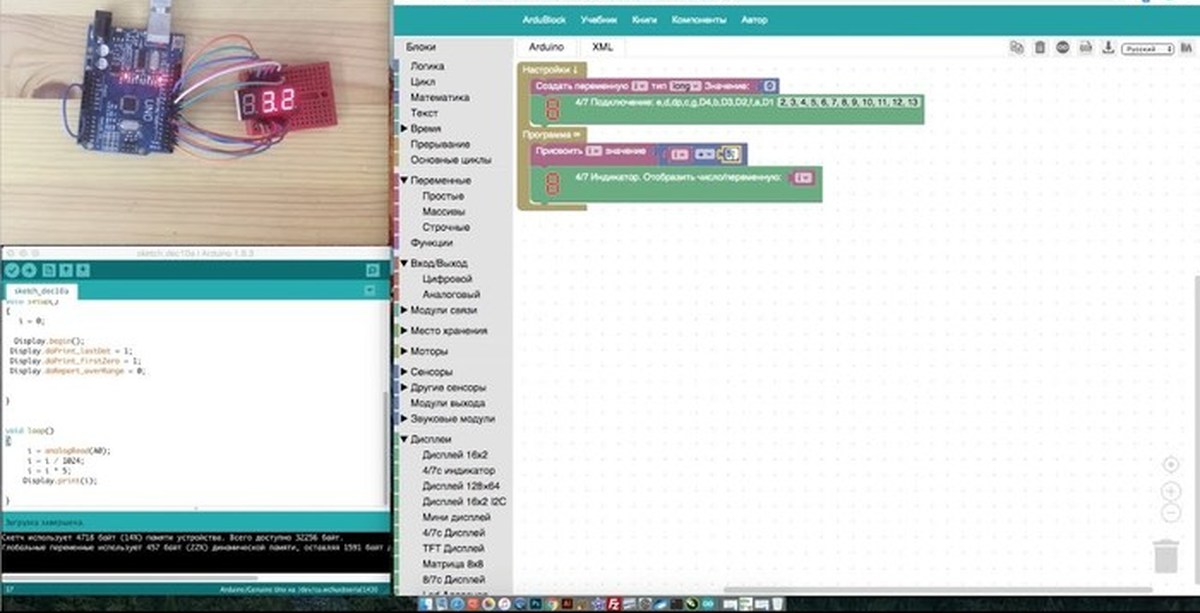Click the New sketch icon in Arduino toolbar

[x=48, y=271]
